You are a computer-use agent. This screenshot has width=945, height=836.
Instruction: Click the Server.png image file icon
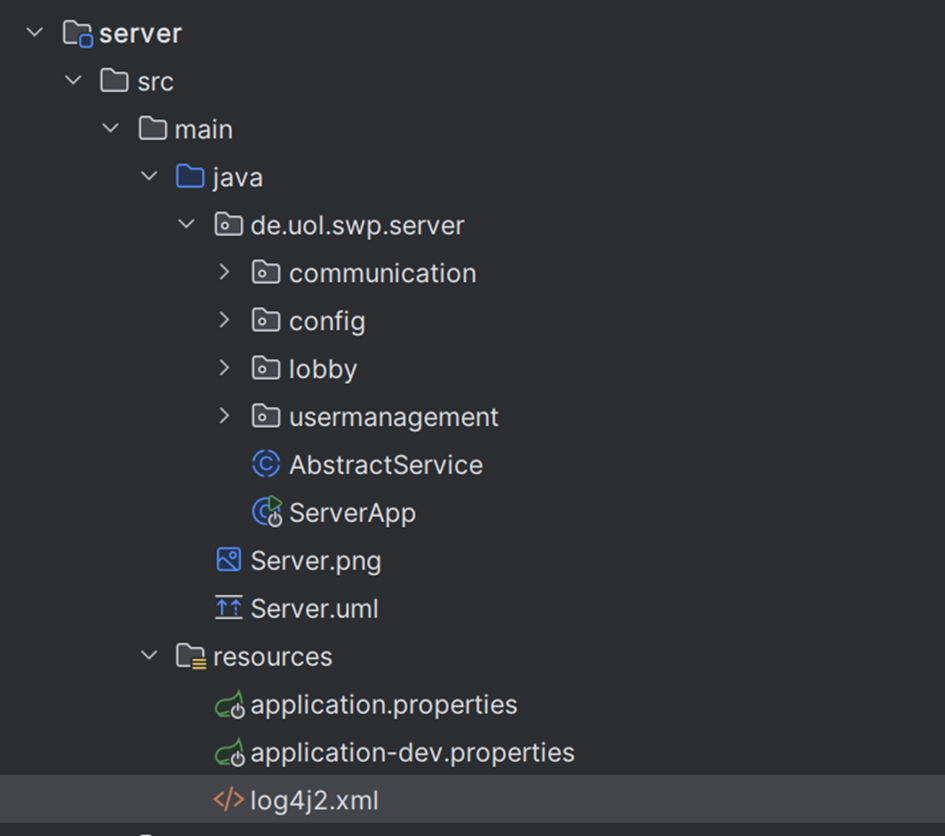pos(229,561)
